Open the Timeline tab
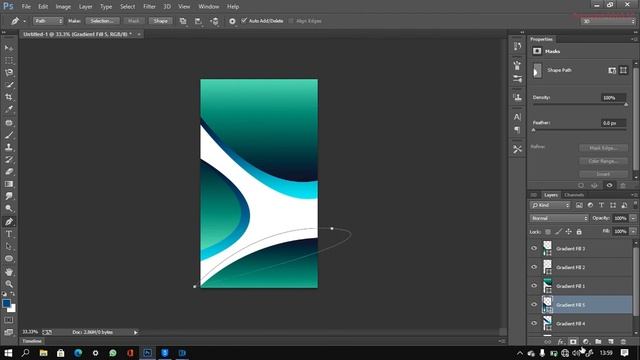 32,341
